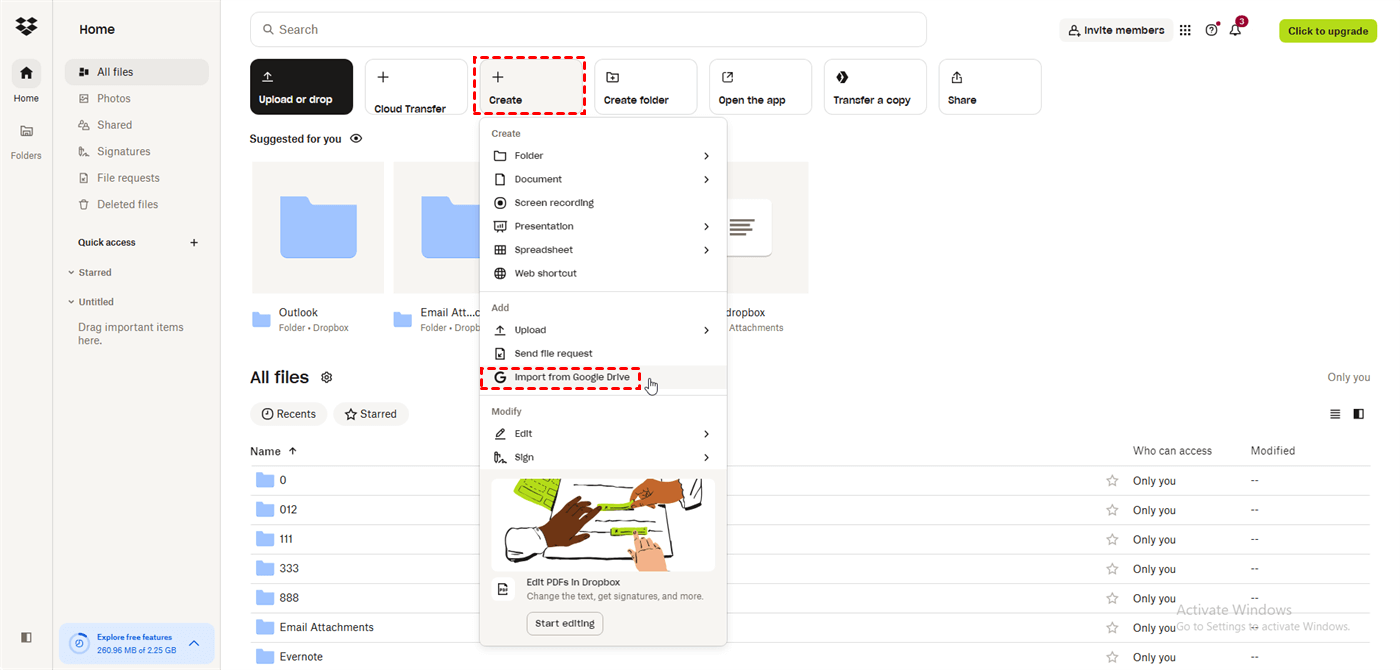Screen dimensions: 1400x670
Task: Star the 111 folder
Action: (1112, 540)
